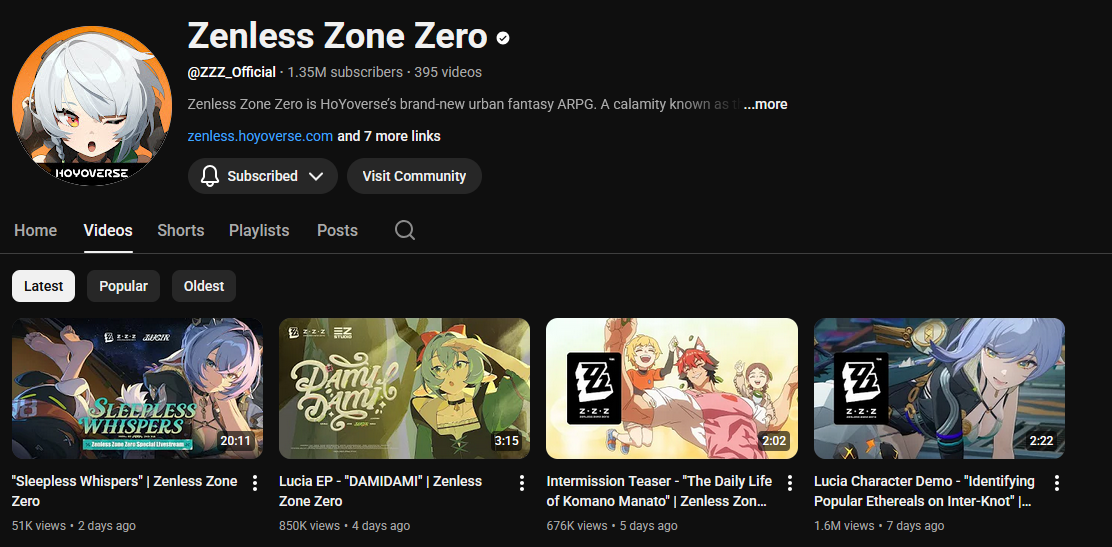1112x547 pixels.
Task: Open the zenless.hoyoverse.com link
Action: (x=260, y=136)
